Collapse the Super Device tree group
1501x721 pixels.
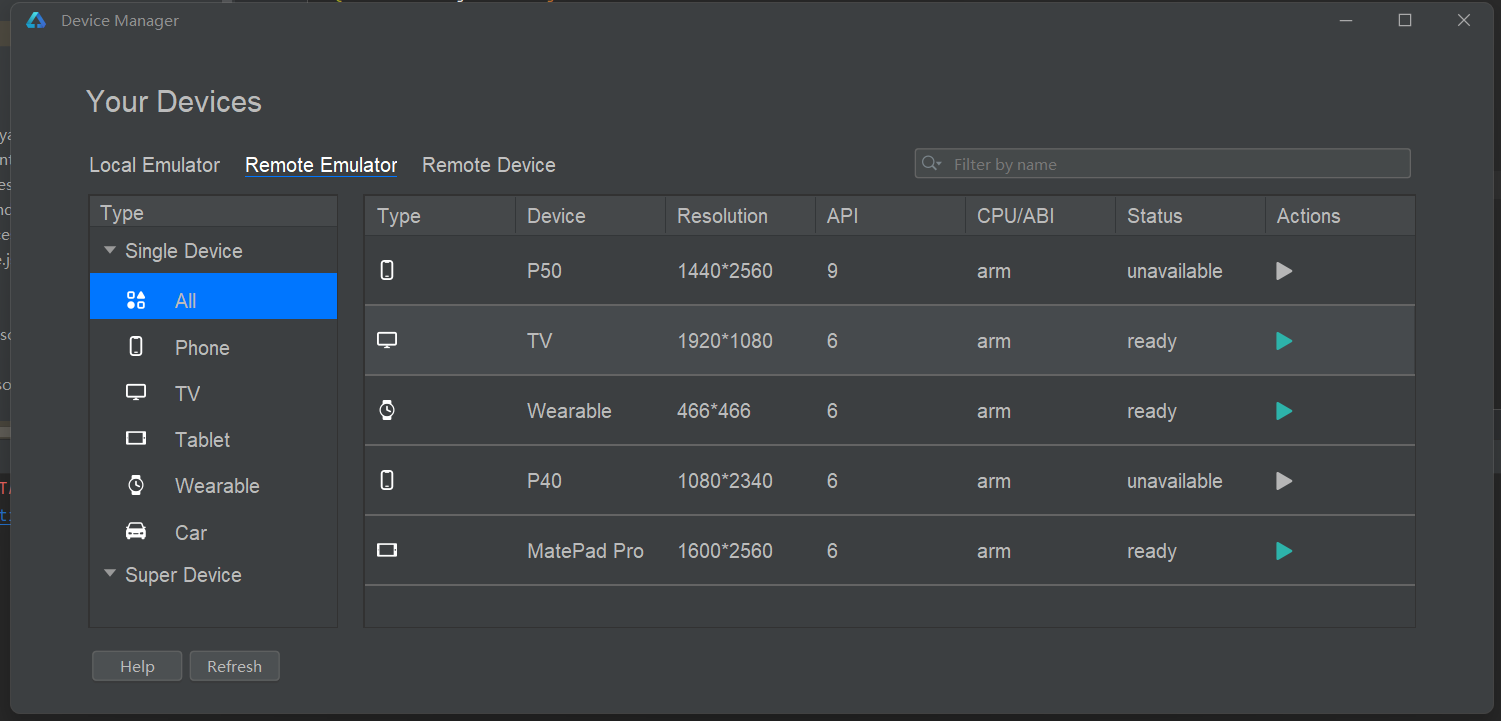(110, 574)
